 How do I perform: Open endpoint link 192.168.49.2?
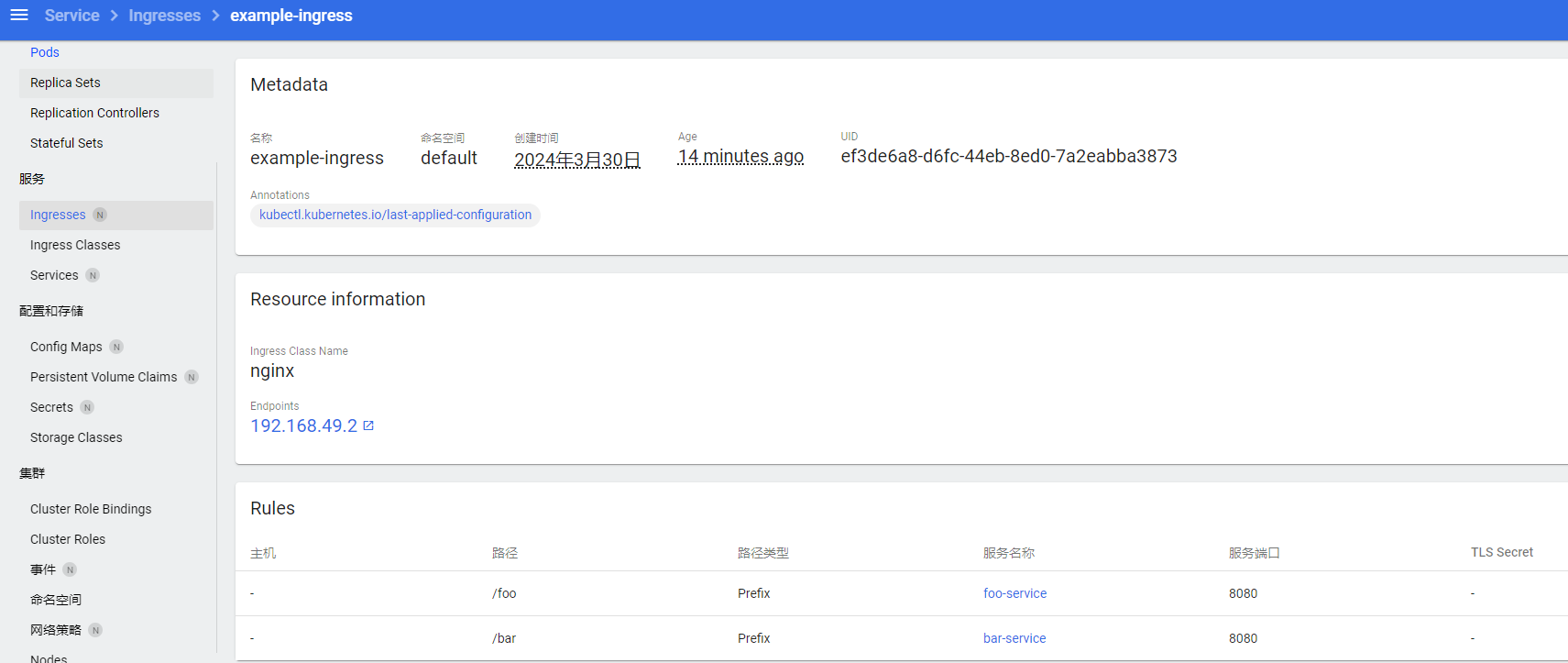[304, 425]
